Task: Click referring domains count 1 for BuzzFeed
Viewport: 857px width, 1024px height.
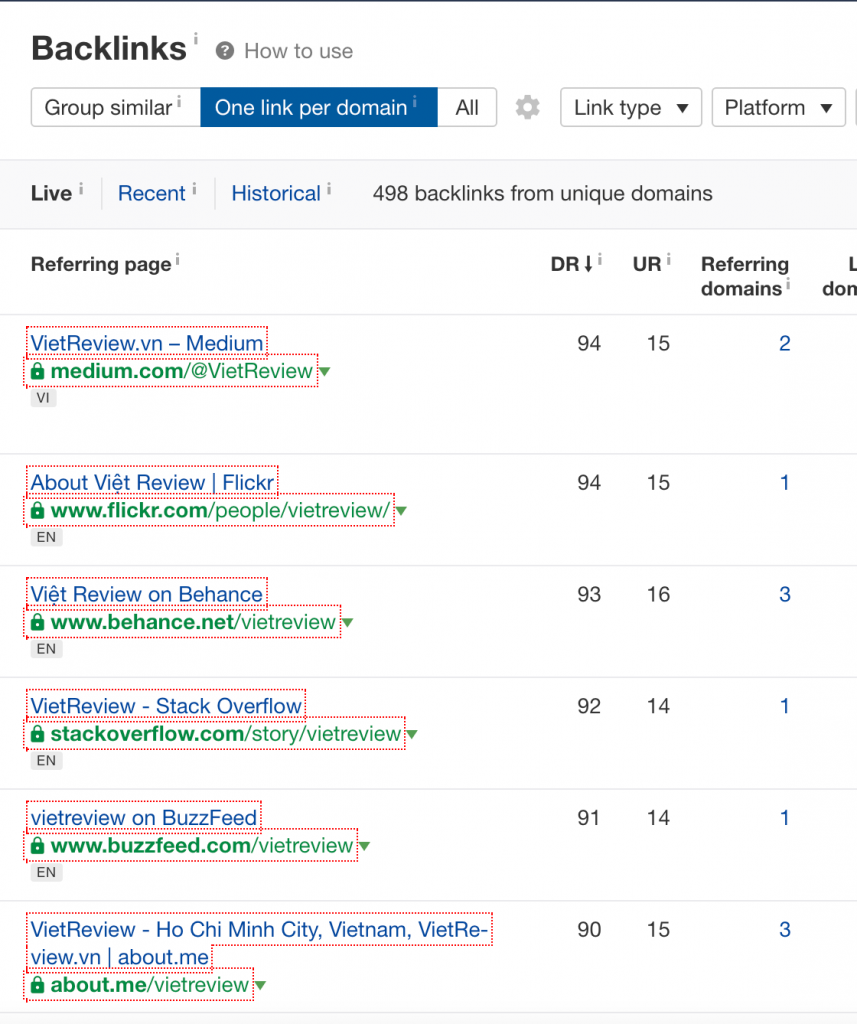Action: tap(784, 818)
